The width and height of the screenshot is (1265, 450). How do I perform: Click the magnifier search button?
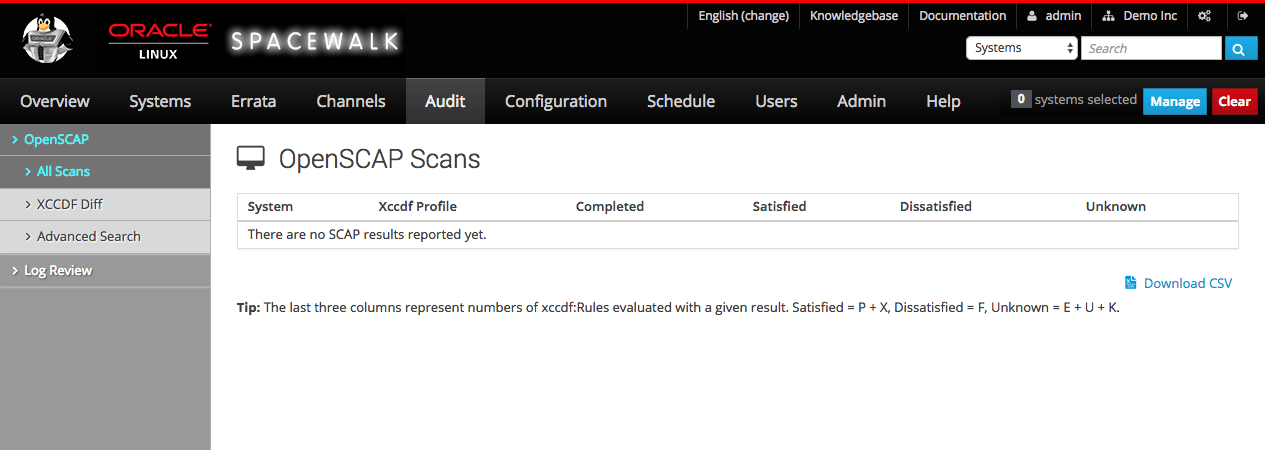coord(1241,48)
